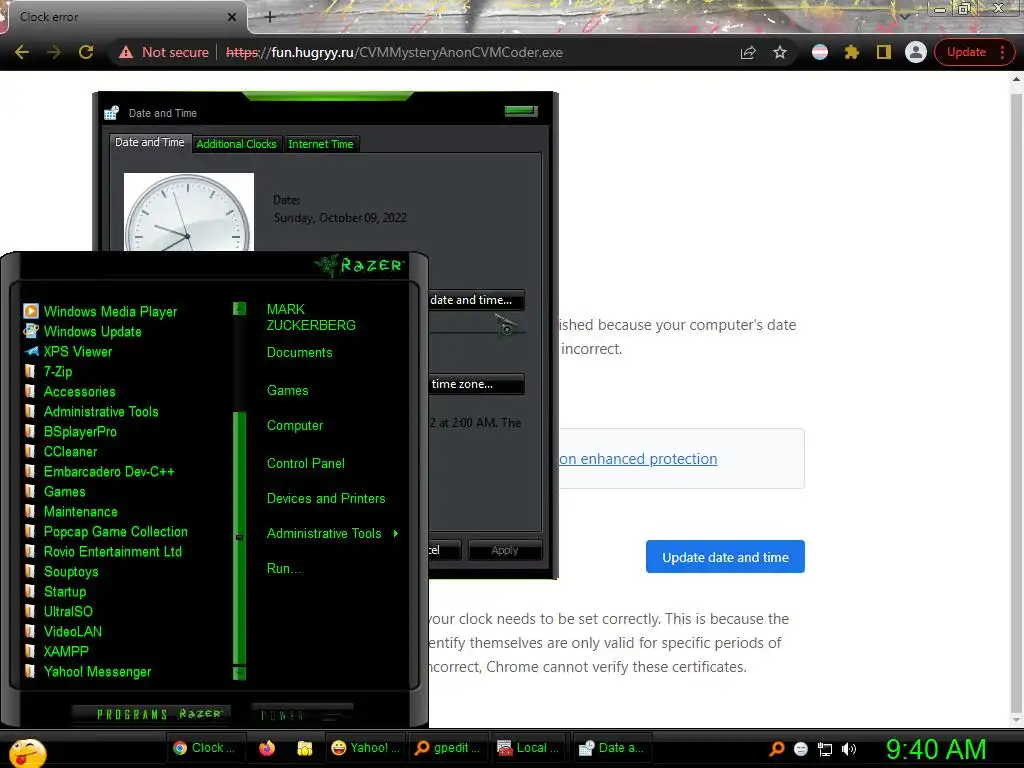Expand Popcap Game Collection folder
The image size is (1024, 768).
pyautogui.click(x=105, y=532)
